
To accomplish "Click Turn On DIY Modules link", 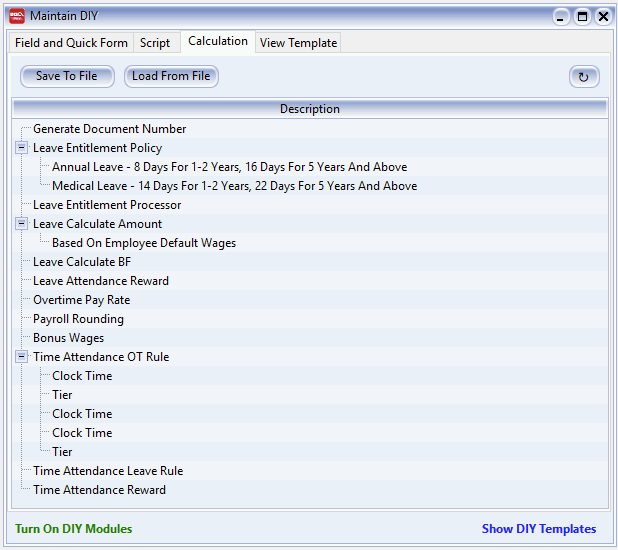I will pyautogui.click(x=74, y=529).
